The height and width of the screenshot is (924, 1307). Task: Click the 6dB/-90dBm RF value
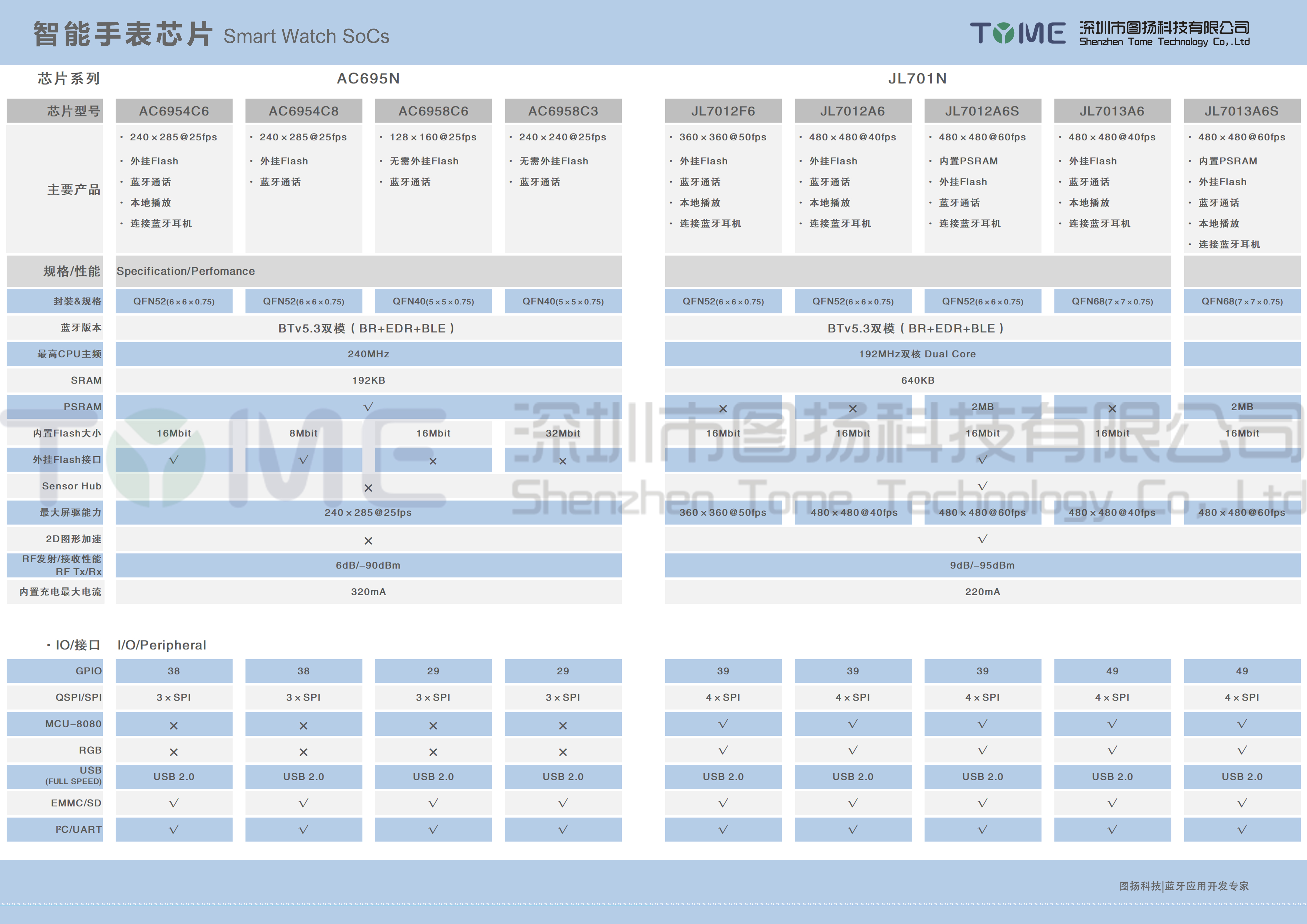tap(368, 566)
